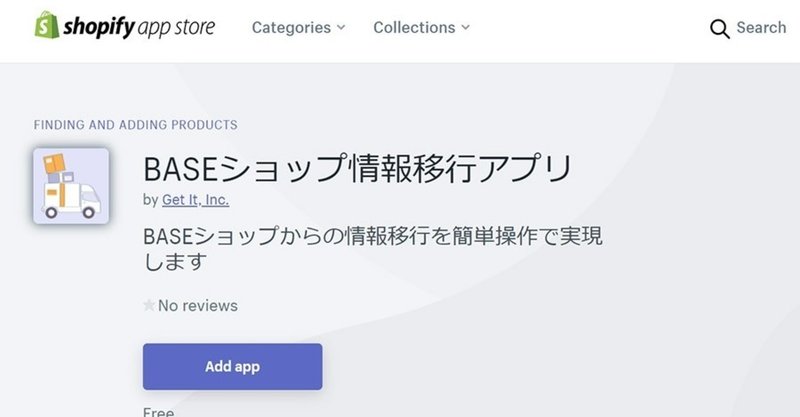Click the Free pricing label

pyautogui.click(x=159, y=411)
